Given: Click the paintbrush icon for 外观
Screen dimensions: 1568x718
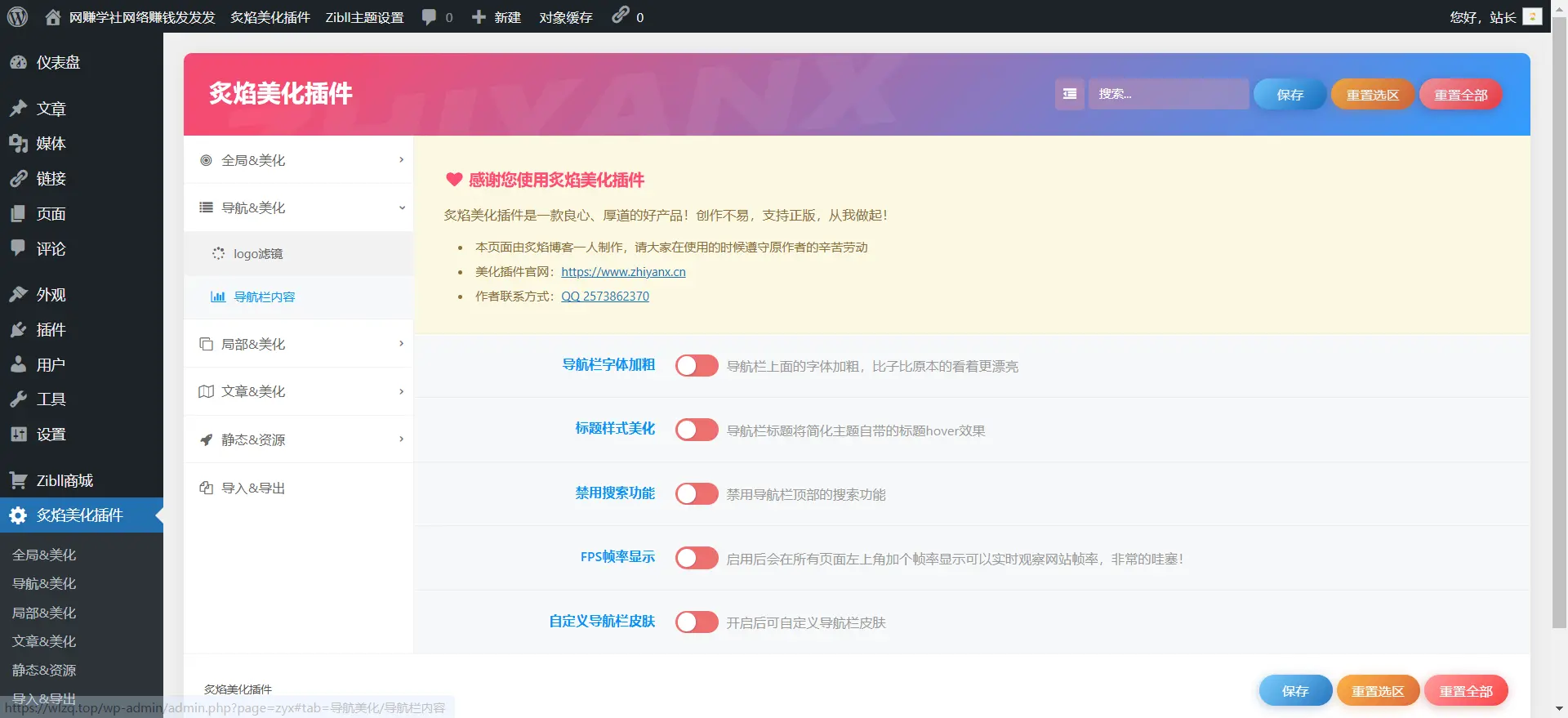Looking at the screenshot, I should [x=18, y=295].
